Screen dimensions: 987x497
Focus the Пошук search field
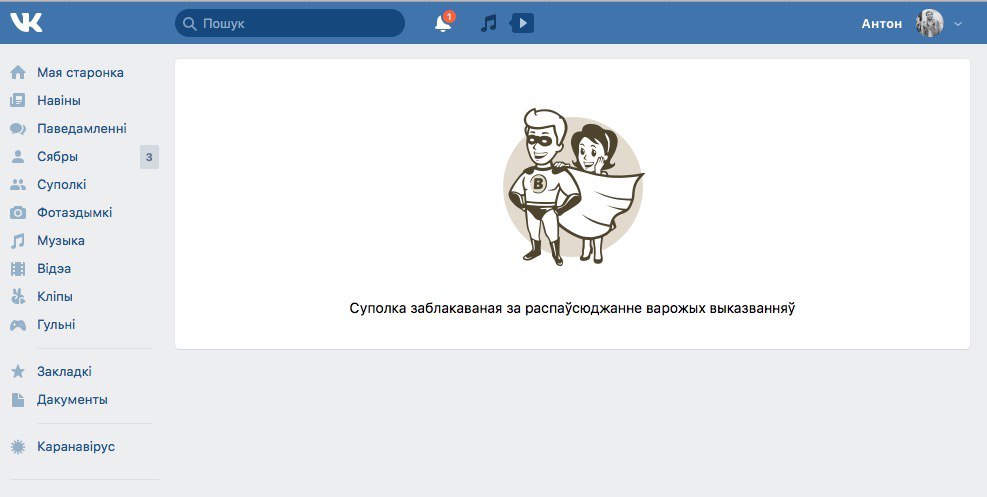[290, 23]
